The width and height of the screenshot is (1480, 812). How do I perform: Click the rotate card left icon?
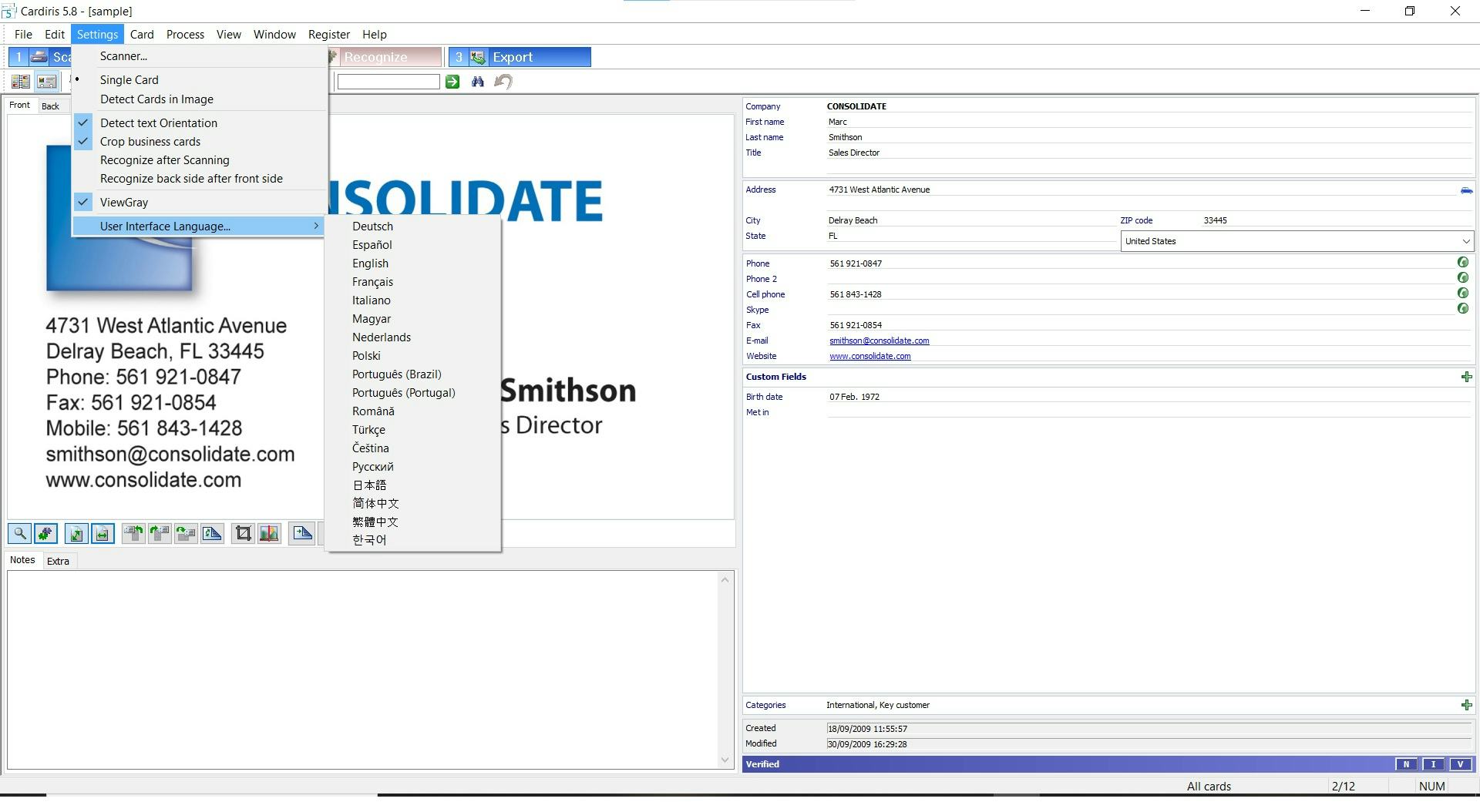[133, 533]
